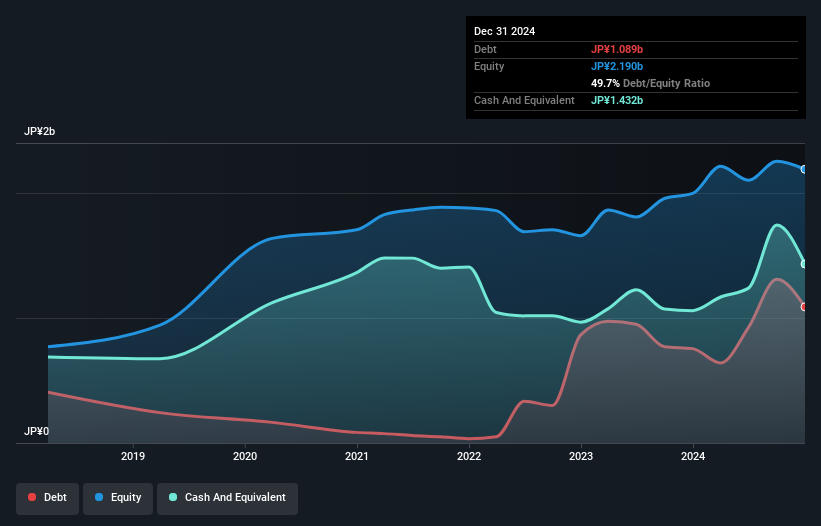Image resolution: width=821 pixels, height=526 pixels.
Task: Click the 2023 x-axis label
Action: pyautogui.click(x=581, y=456)
